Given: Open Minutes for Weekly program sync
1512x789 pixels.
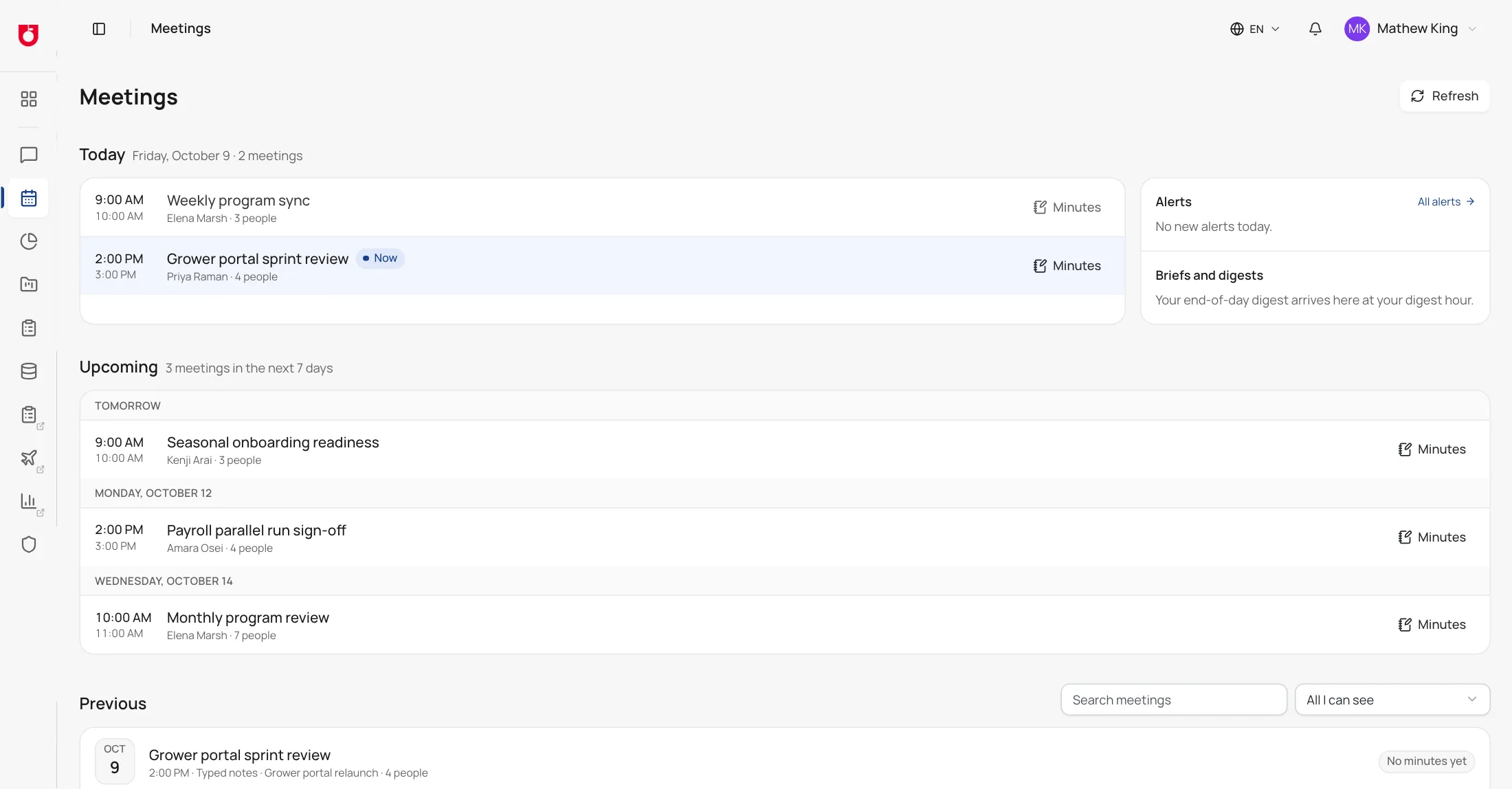Looking at the screenshot, I should [1067, 208].
